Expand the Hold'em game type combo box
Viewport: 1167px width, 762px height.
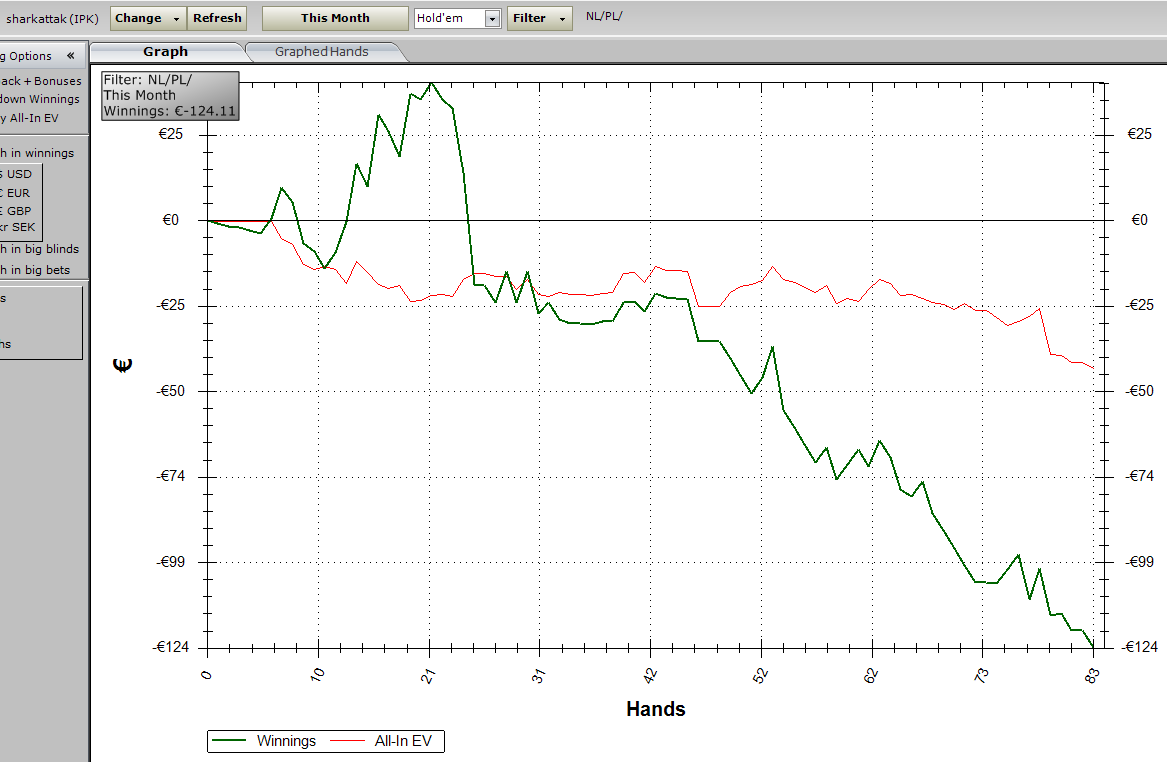[x=492, y=19]
